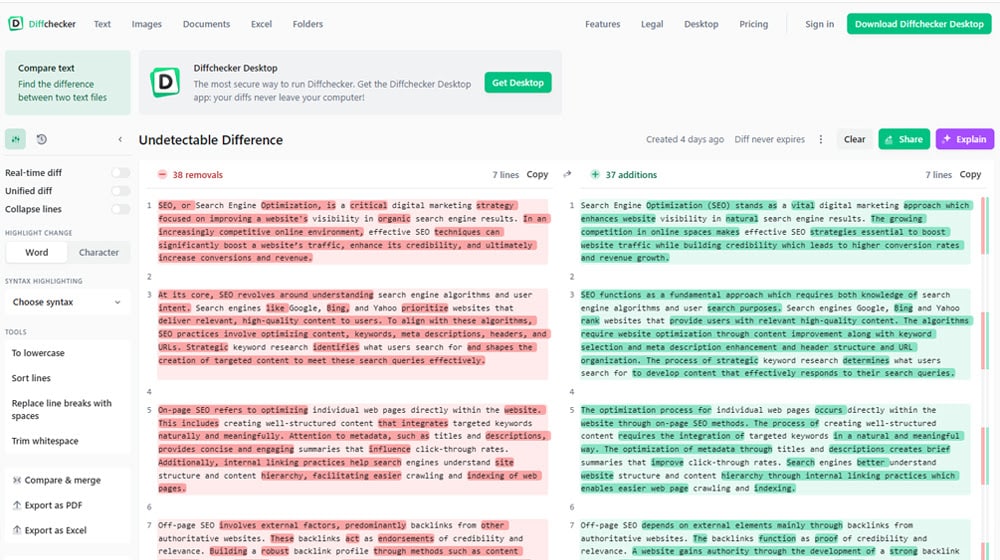Open the Pricing menu item
The height and width of the screenshot is (560, 1000).
(x=753, y=24)
